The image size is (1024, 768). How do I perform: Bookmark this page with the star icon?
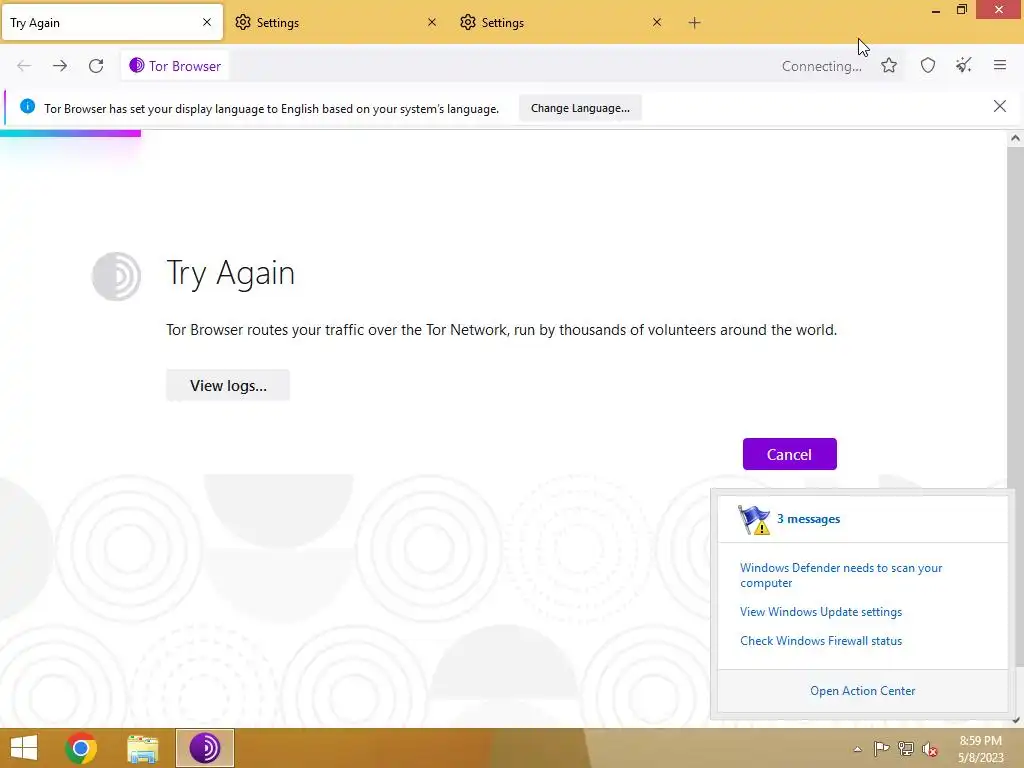point(889,65)
